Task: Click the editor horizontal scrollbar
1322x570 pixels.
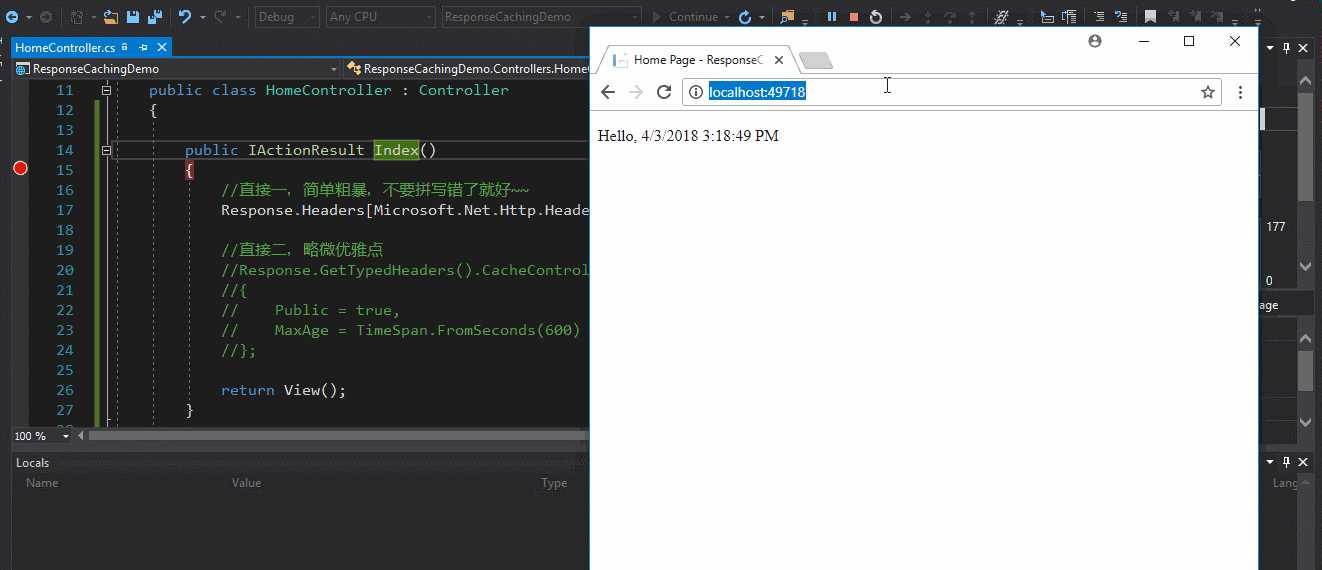Action: click(x=338, y=436)
